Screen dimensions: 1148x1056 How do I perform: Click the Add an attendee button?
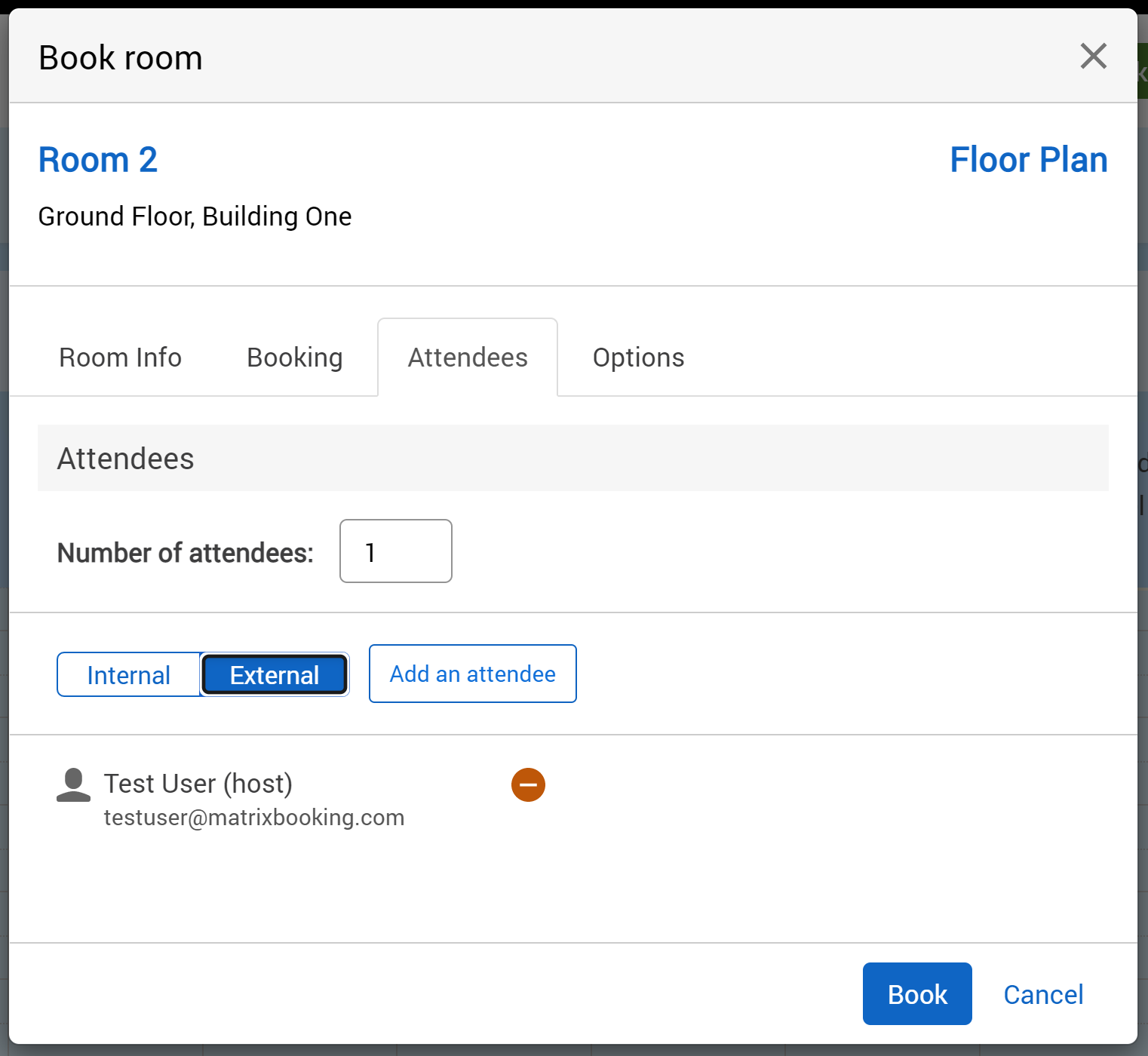[473, 674]
